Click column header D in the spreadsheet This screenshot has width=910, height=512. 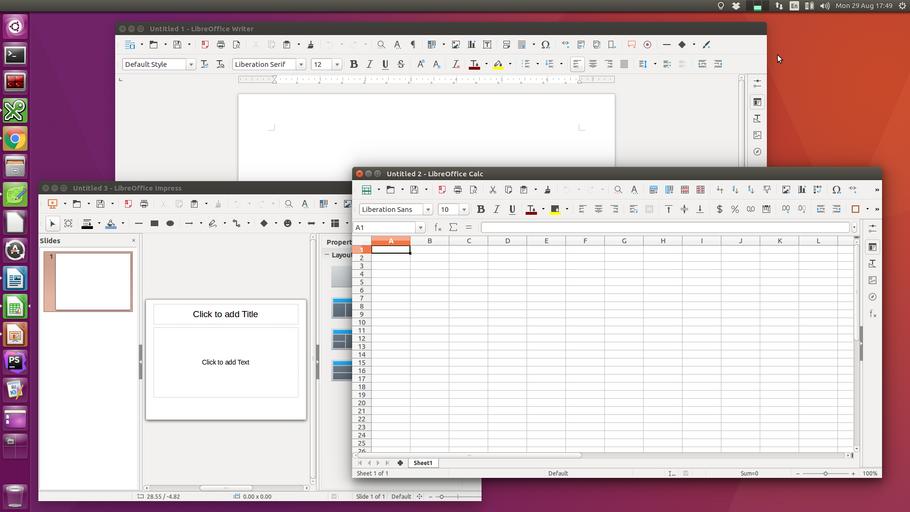click(507, 240)
